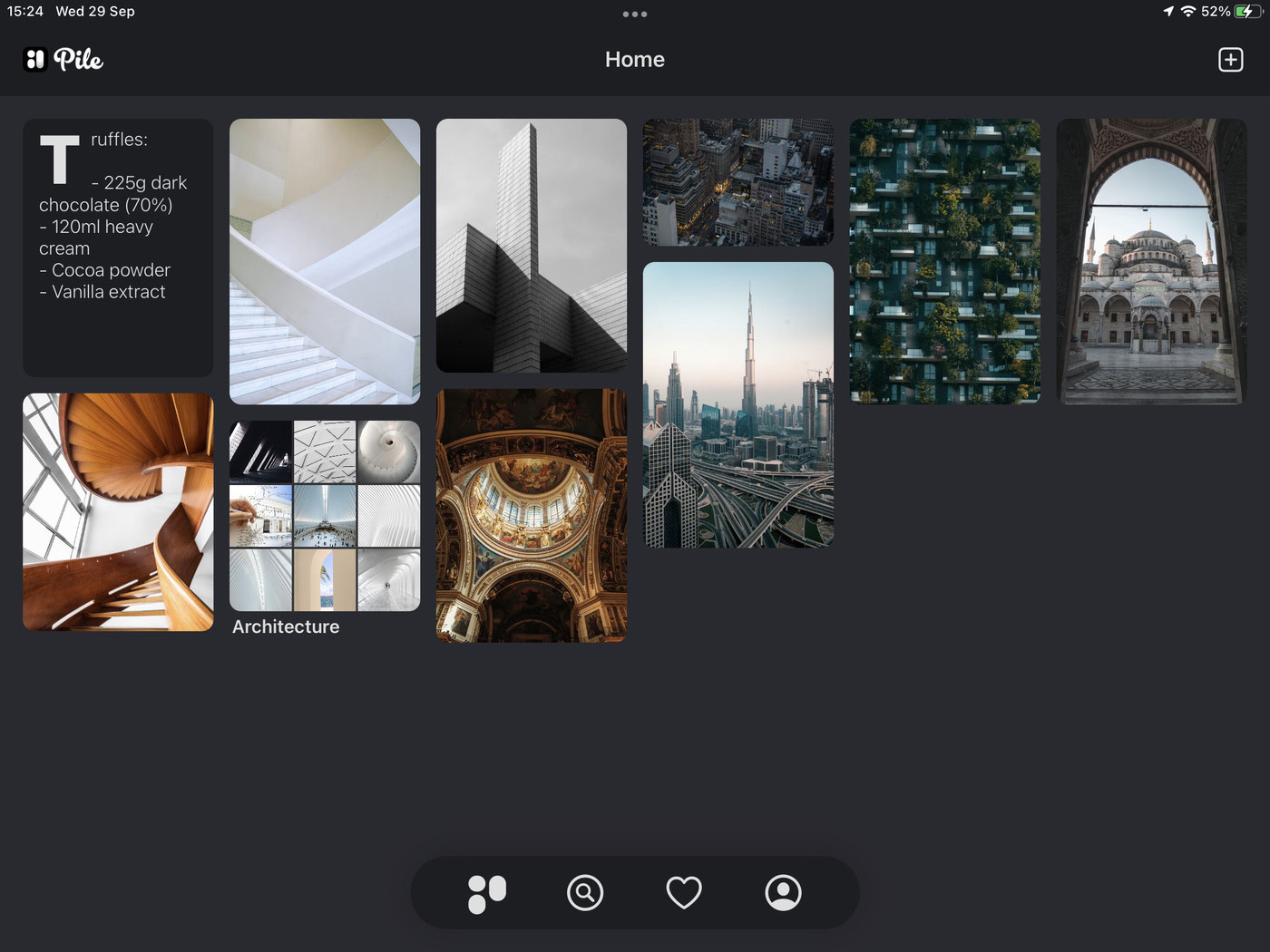This screenshot has height=952, width=1270.
Task: Open the search tab in bottom bar
Action: tap(585, 893)
